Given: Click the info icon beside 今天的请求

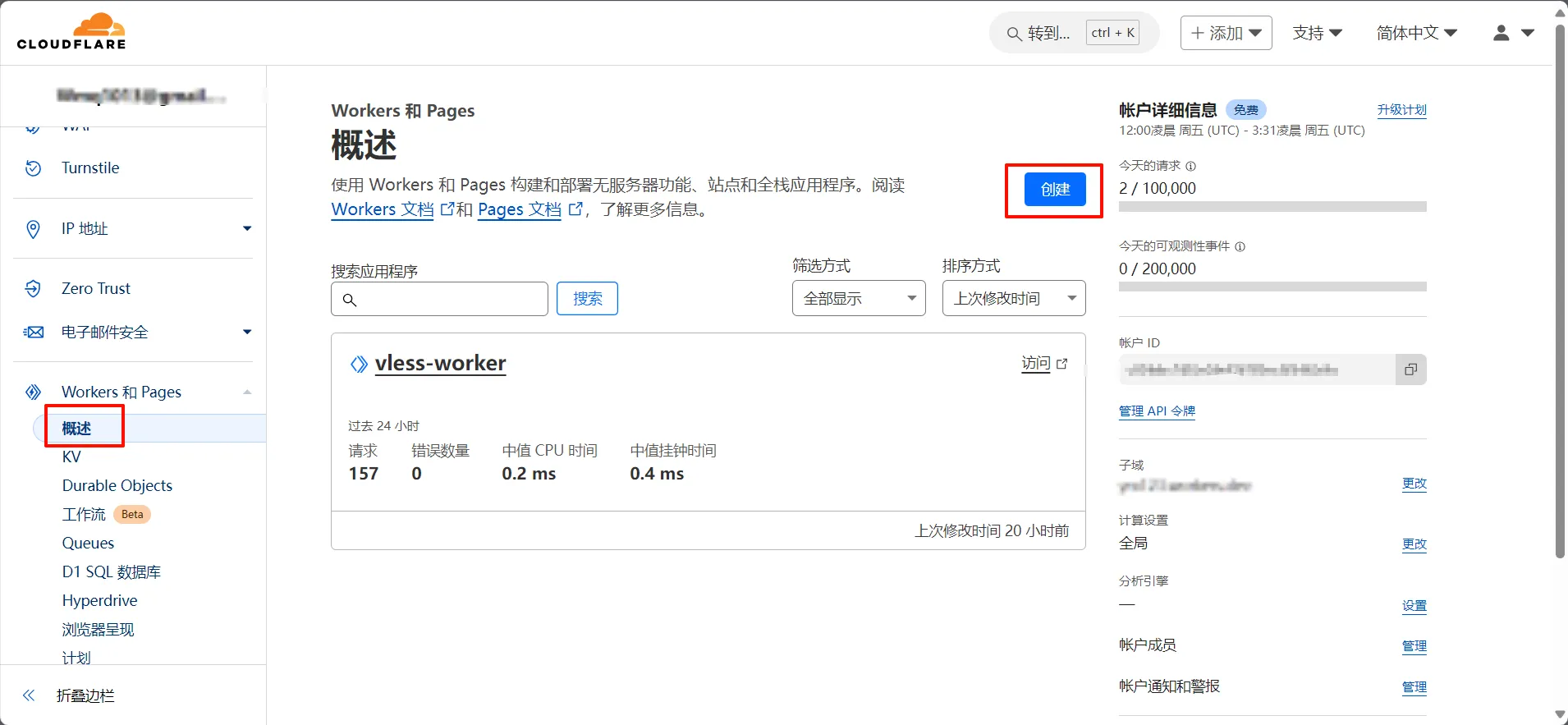Looking at the screenshot, I should point(1191,166).
